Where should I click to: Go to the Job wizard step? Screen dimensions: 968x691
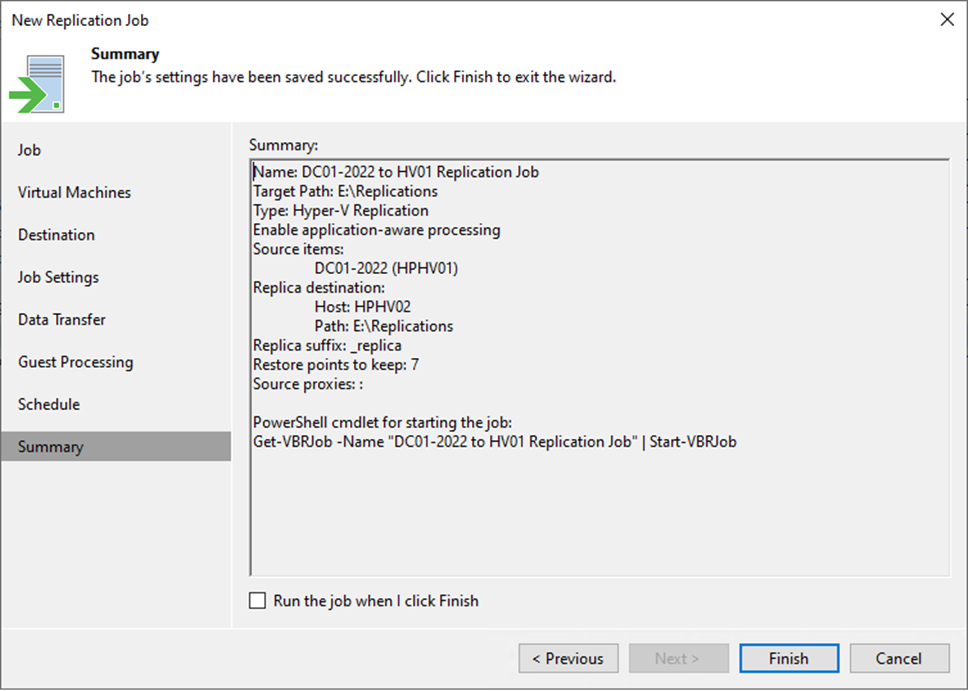(x=30, y=150)
